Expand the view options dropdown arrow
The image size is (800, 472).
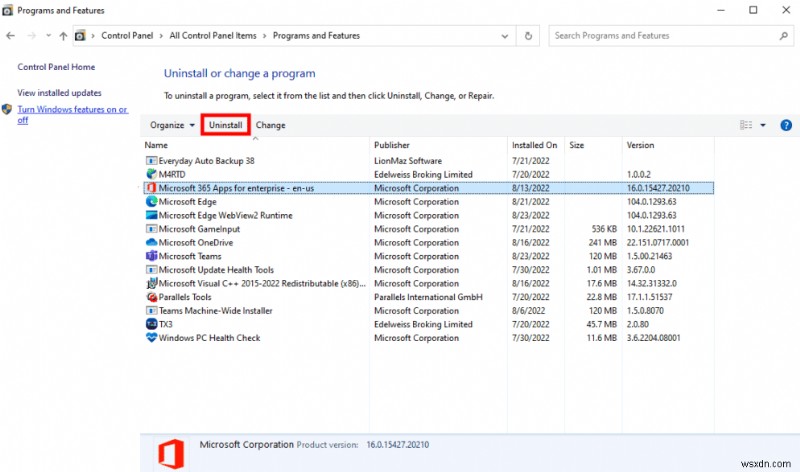pos(763,125)
